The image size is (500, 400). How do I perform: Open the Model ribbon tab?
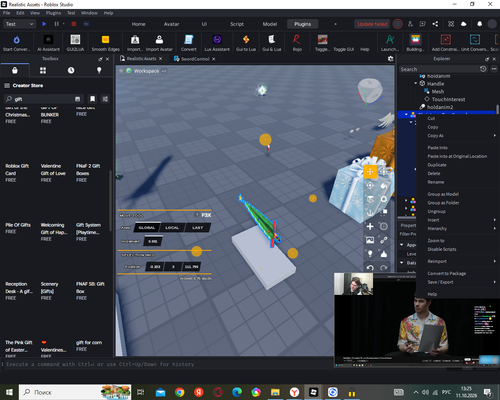[270, 24]
